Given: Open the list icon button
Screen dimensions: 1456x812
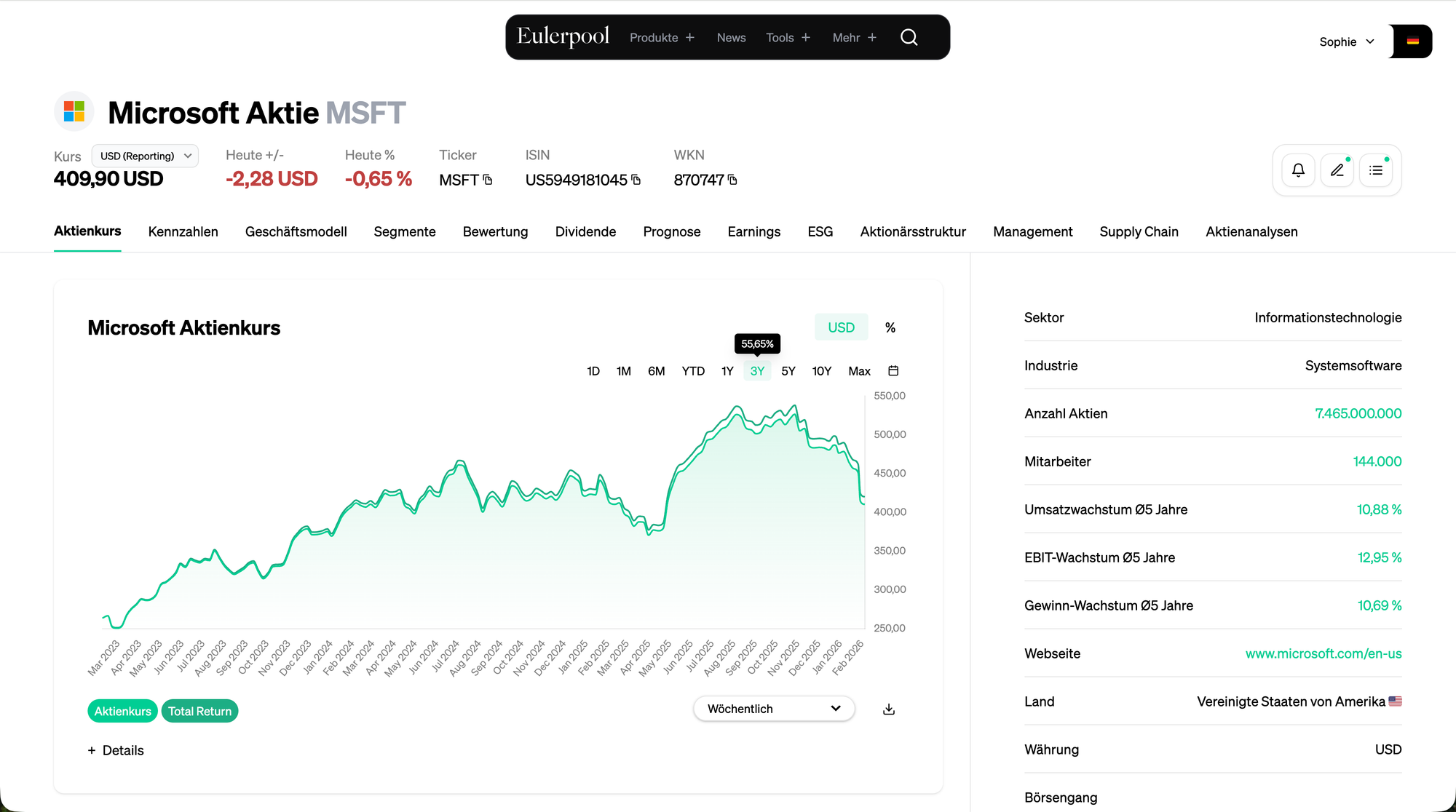Looking at the screenshot, I should pyautogui.click(x=1376, y=170).
